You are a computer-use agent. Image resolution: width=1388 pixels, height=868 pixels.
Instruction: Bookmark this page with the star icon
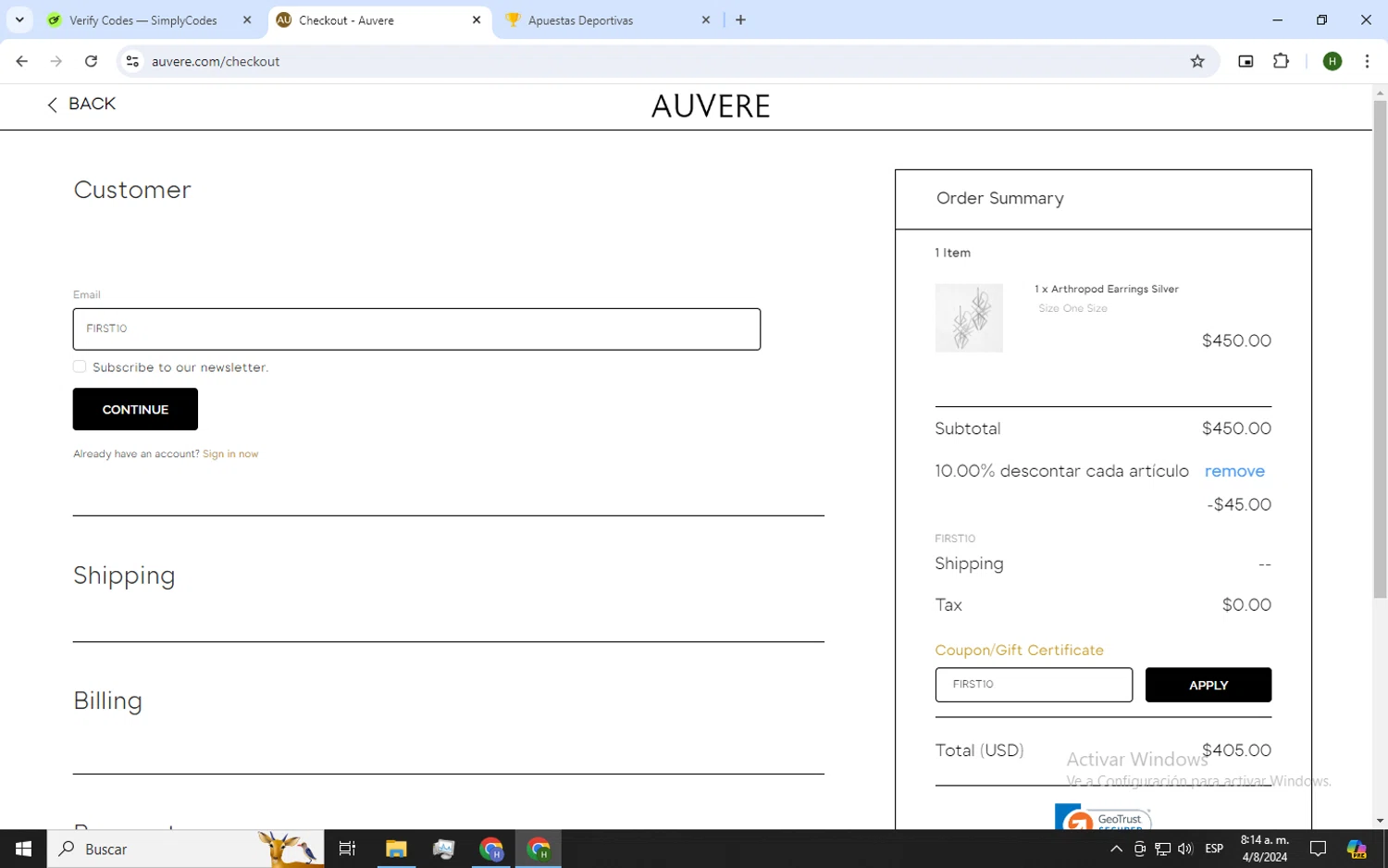pyautogui.click(x=1197, y=61)
